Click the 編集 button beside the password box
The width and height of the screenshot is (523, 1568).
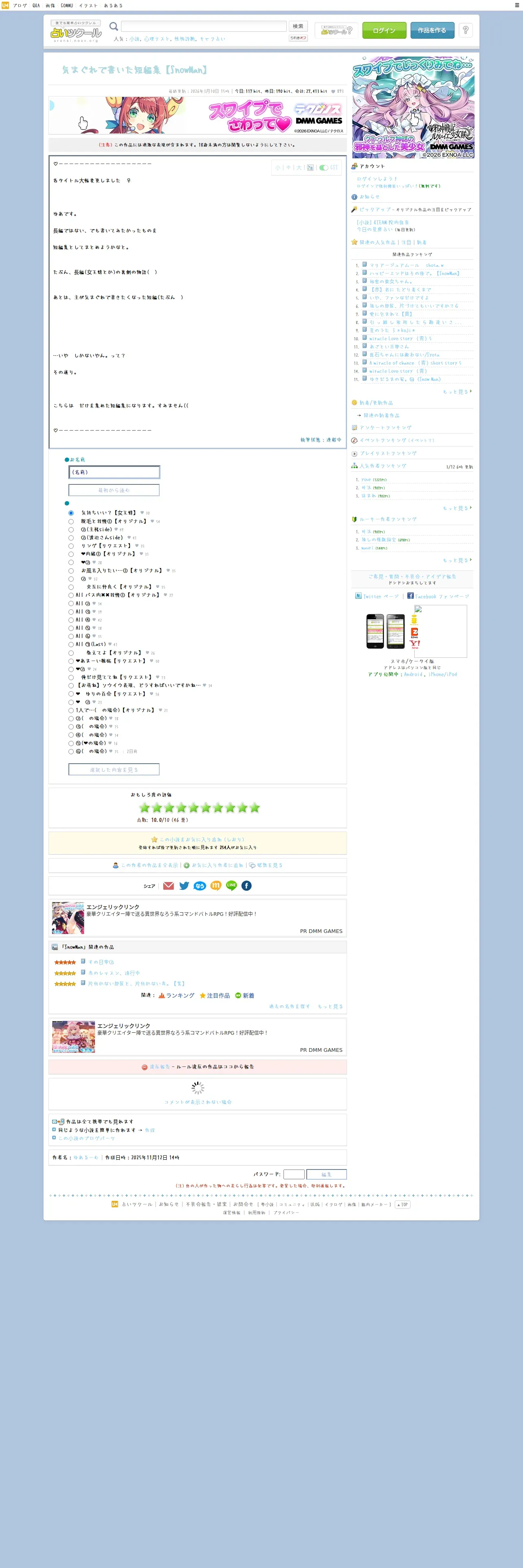tap(326, 1174)
